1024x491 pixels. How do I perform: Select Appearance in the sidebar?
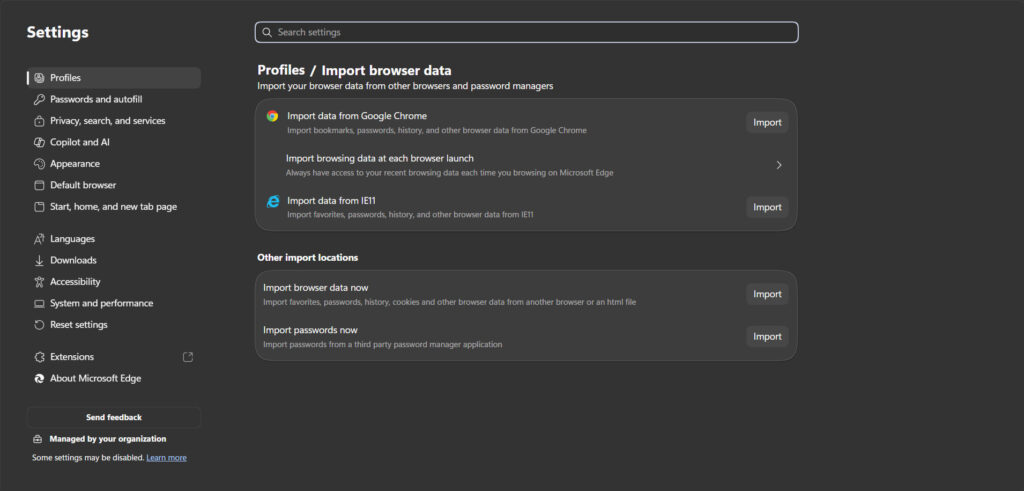click(x=114, y=164)
